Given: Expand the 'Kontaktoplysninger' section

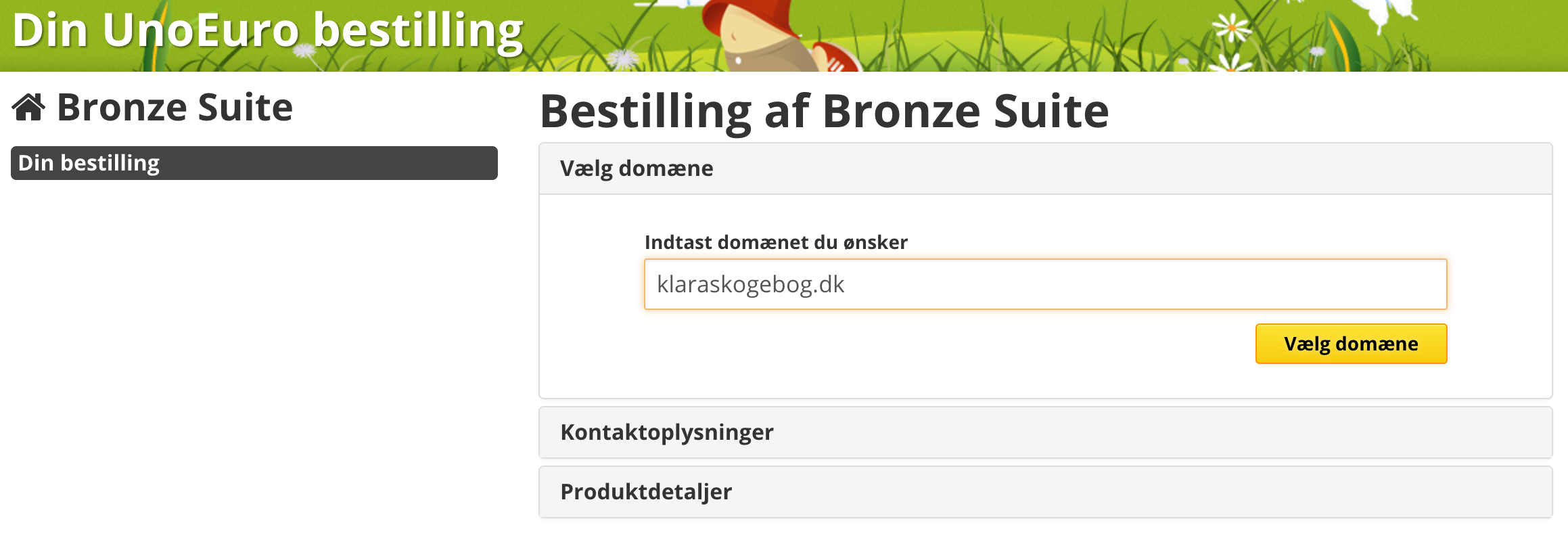Looking at the screenshot, I should 1046,432.
